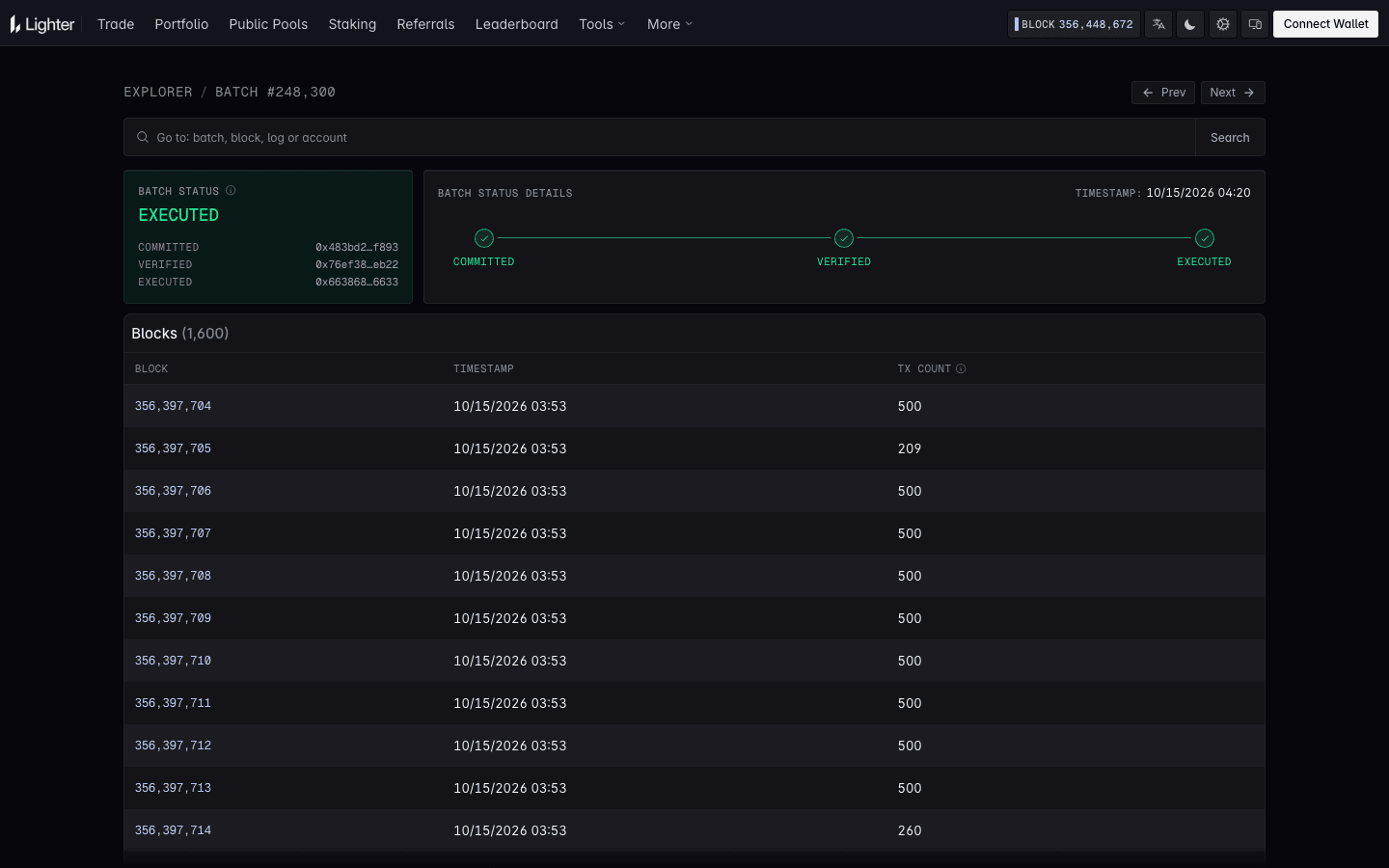The image size is (1389, 868).
Task: Click the Verified checkmark step icon
Action: point(844,238)
